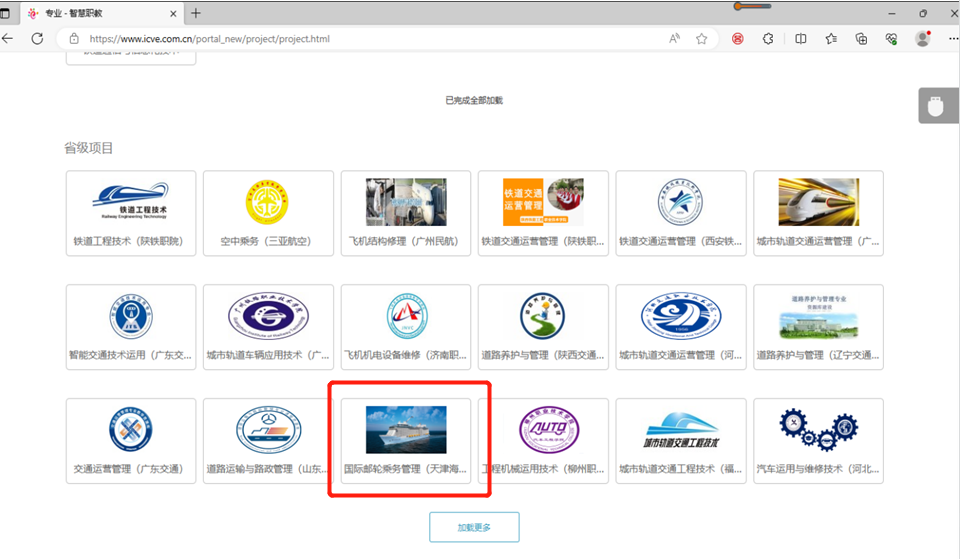This screenshot has width=960, height=559.
Task: Click the browser back arrow
Action: click(x=8, y=39)
